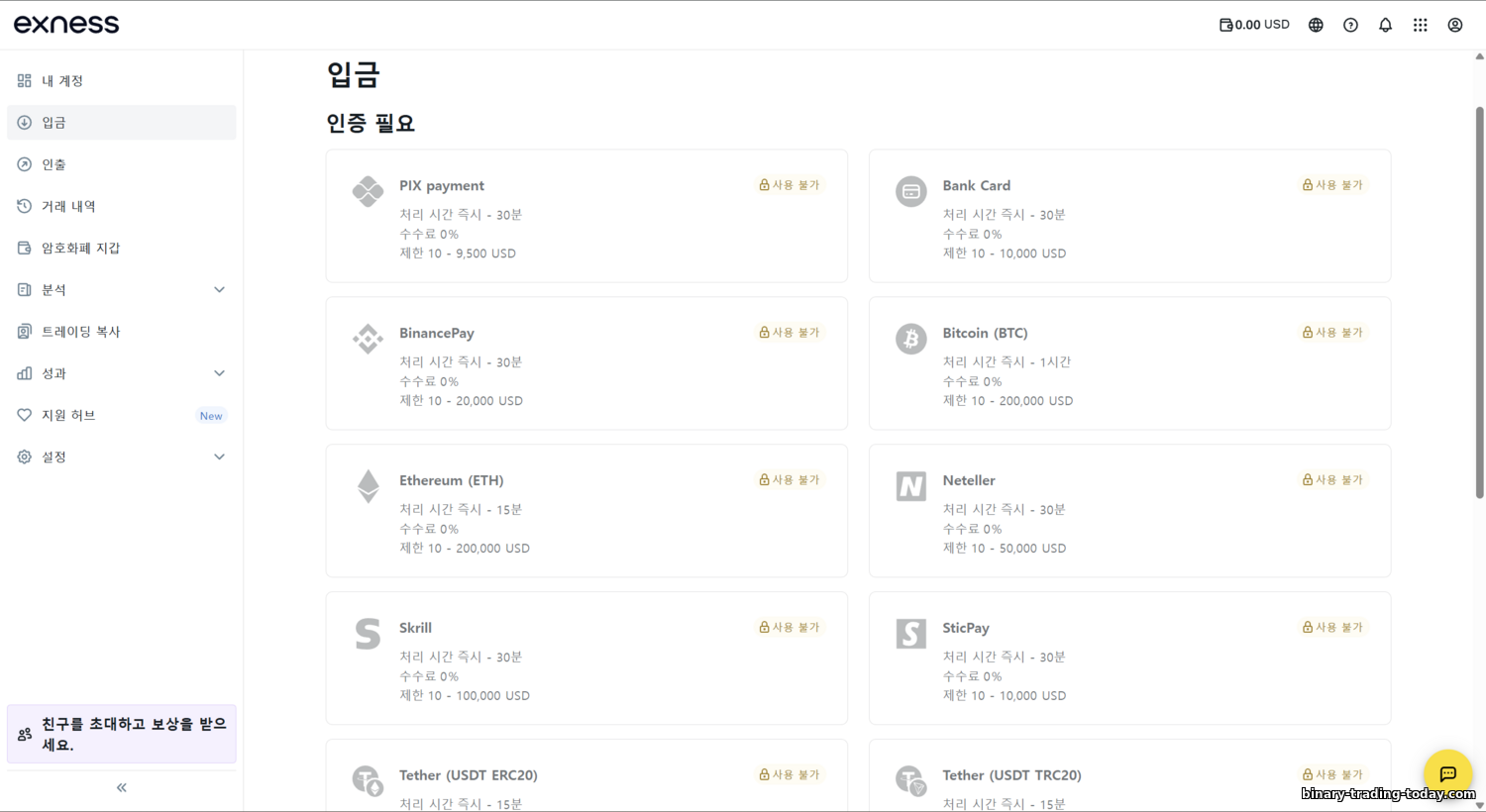Select the Skrill deposit method
Viewport: 1486px width, 812px height.
(586, 659)
